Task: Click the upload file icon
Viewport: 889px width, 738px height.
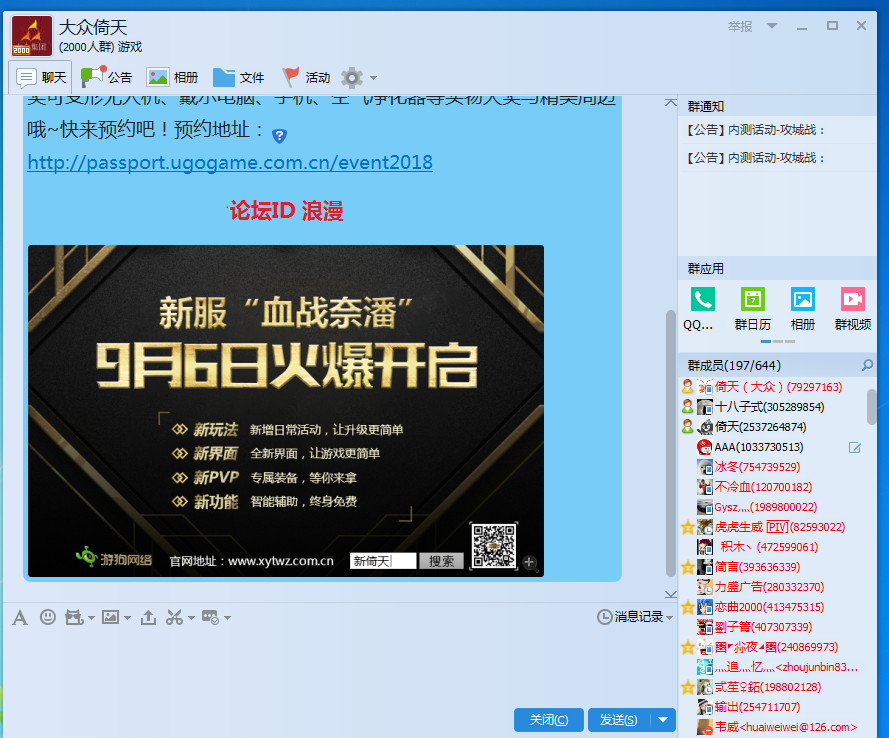Action: tap(149, 617)
